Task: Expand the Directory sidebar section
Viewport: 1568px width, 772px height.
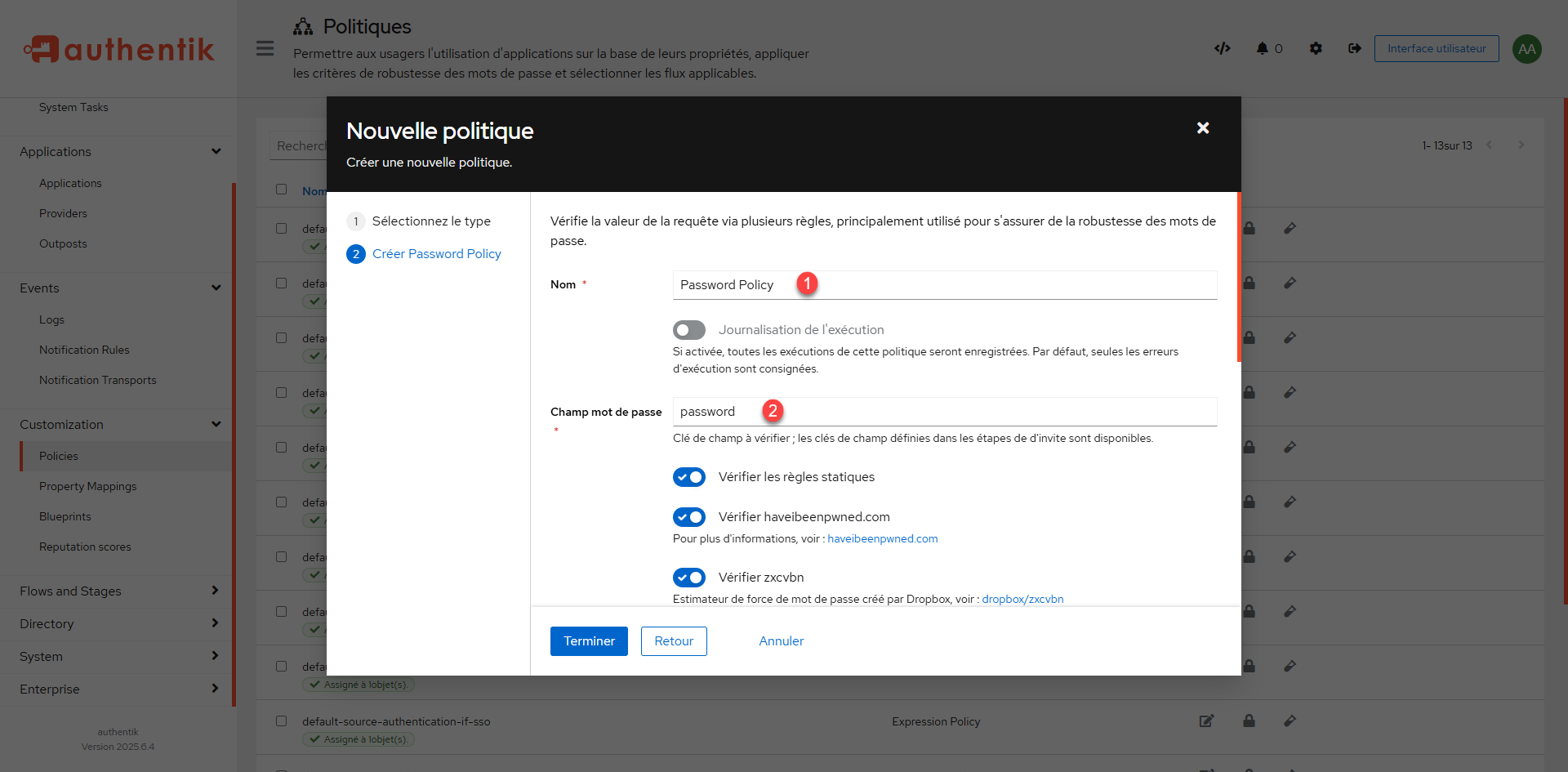Action: (x=118, y=623)
